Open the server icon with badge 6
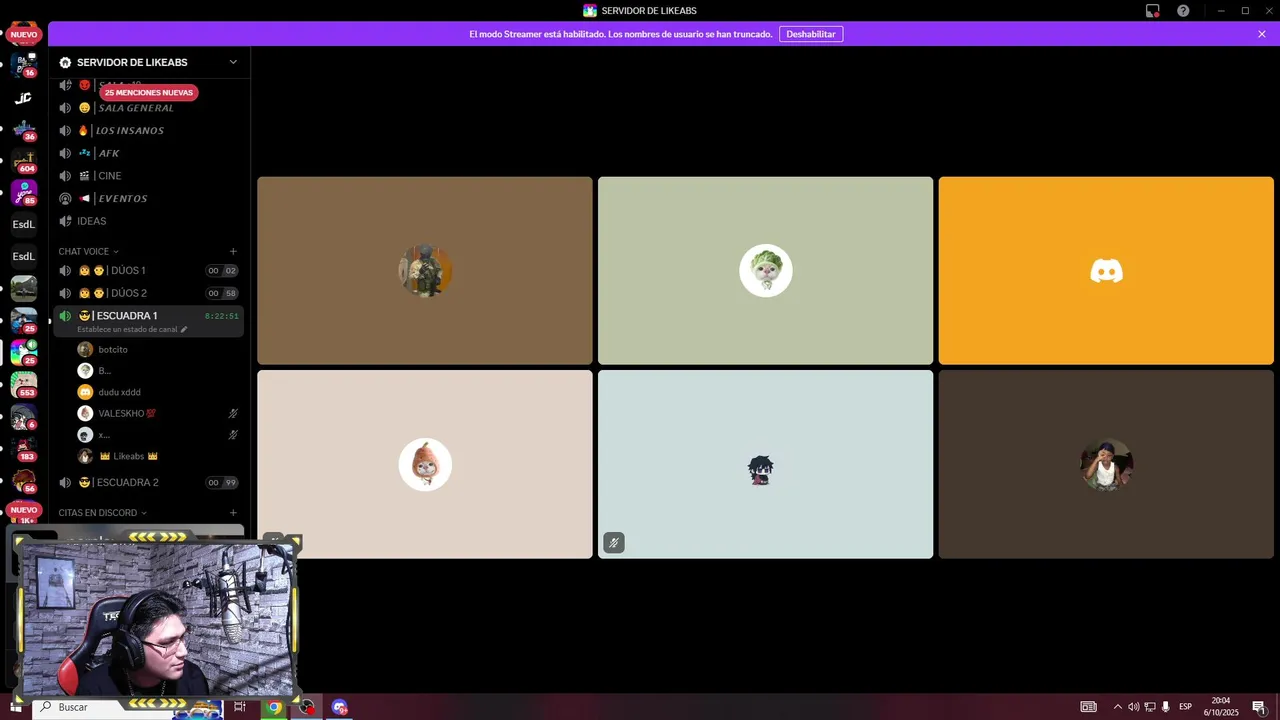The height and width of the screenshot is (720, 1280). [23, 417]
